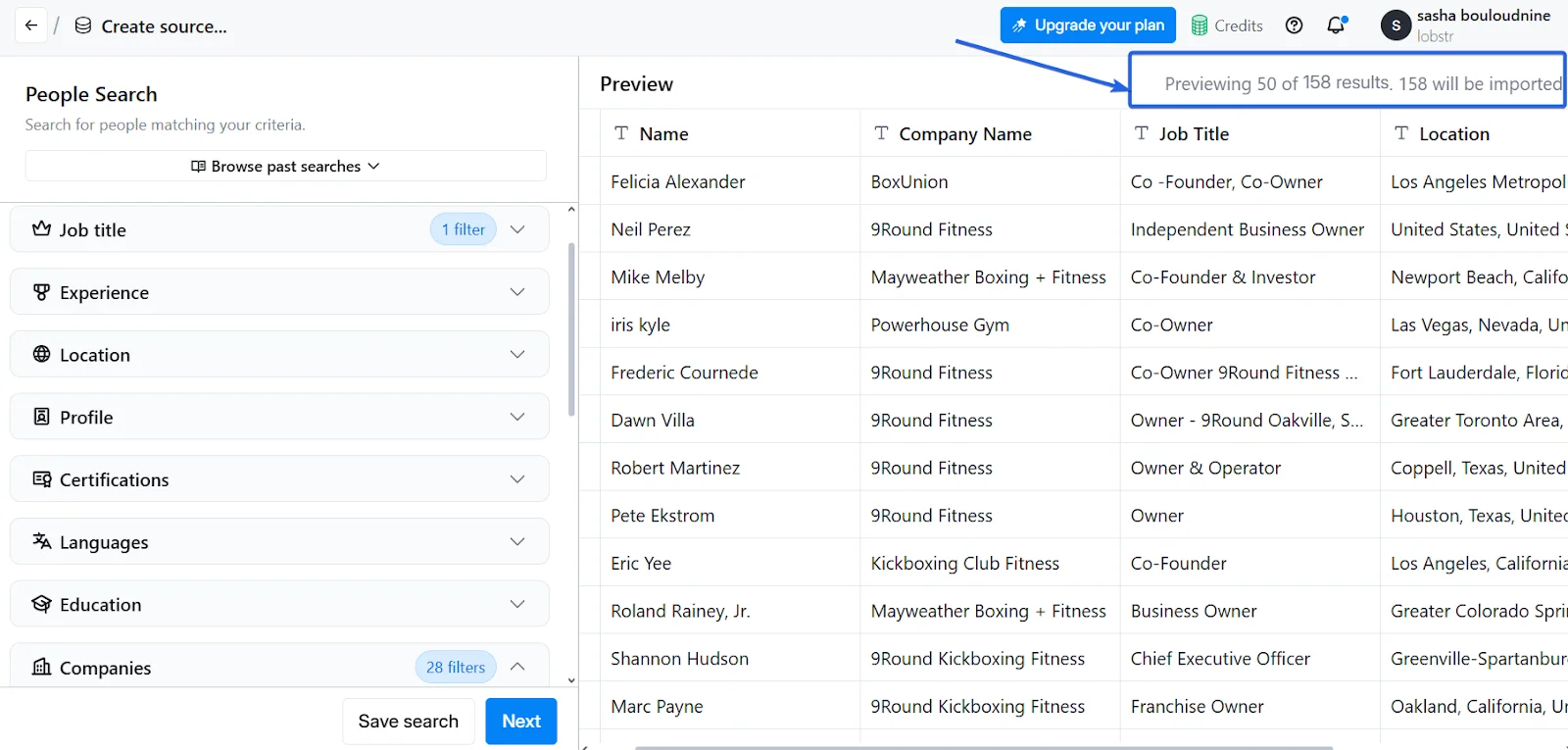Click the Location globe icon

41,354
